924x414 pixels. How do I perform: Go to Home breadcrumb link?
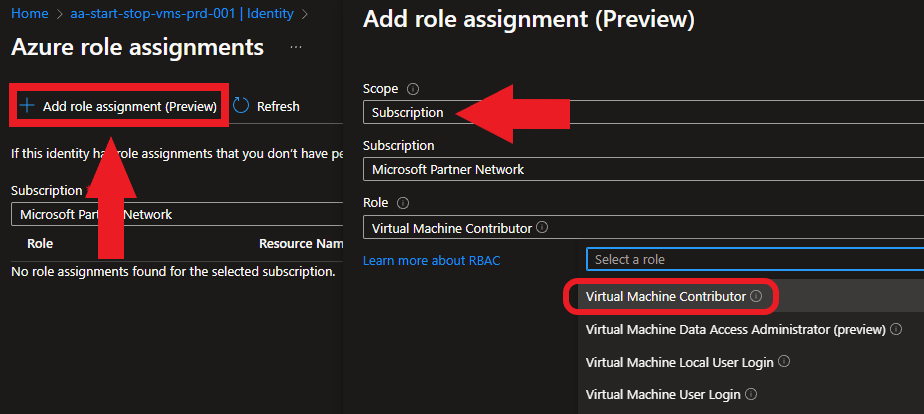point(30,14)
